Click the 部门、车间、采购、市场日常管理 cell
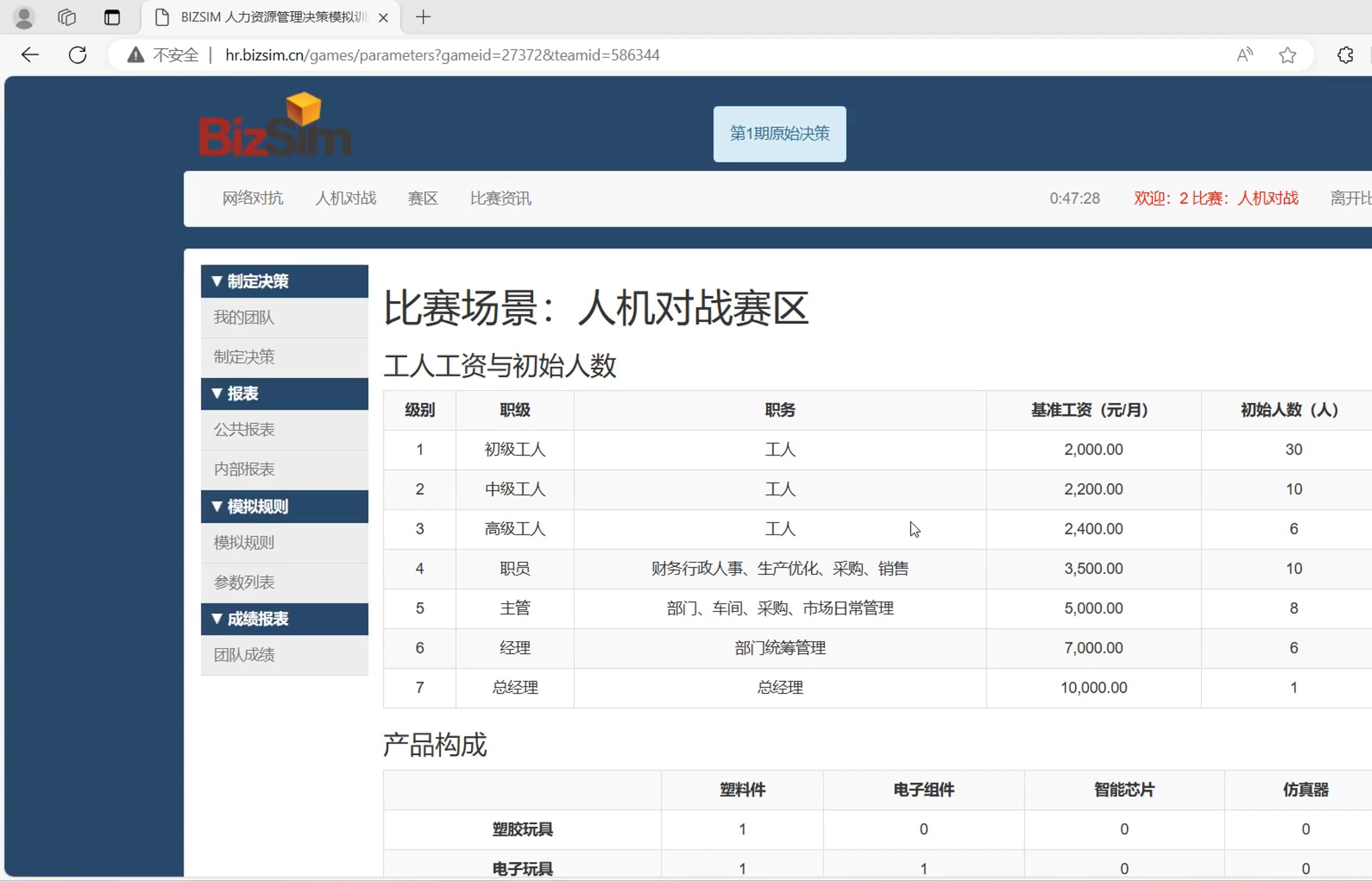The width and height of the screenshot is (1372, 882). 780,608
